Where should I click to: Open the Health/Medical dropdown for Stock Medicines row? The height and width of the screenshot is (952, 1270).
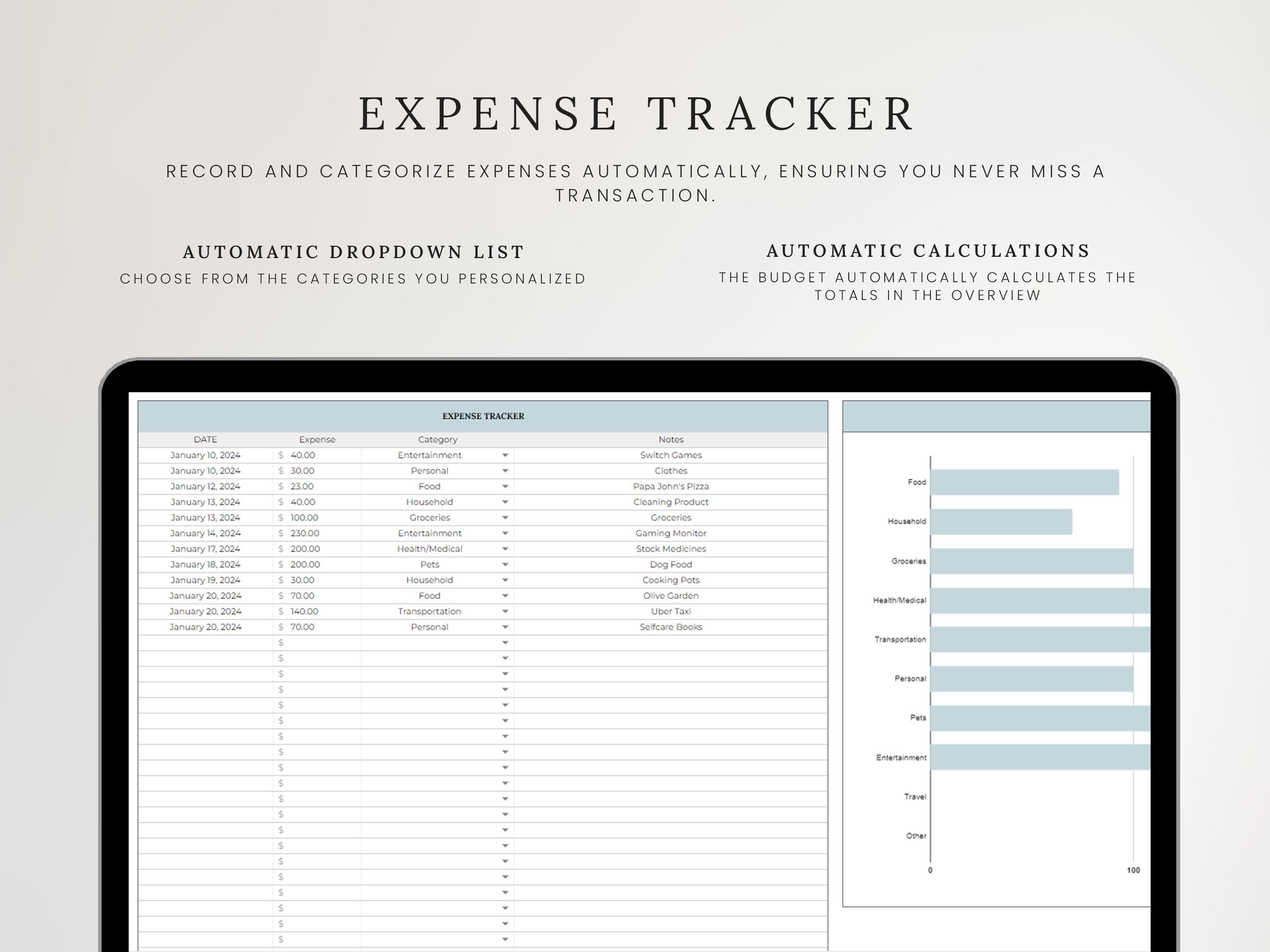505,549
